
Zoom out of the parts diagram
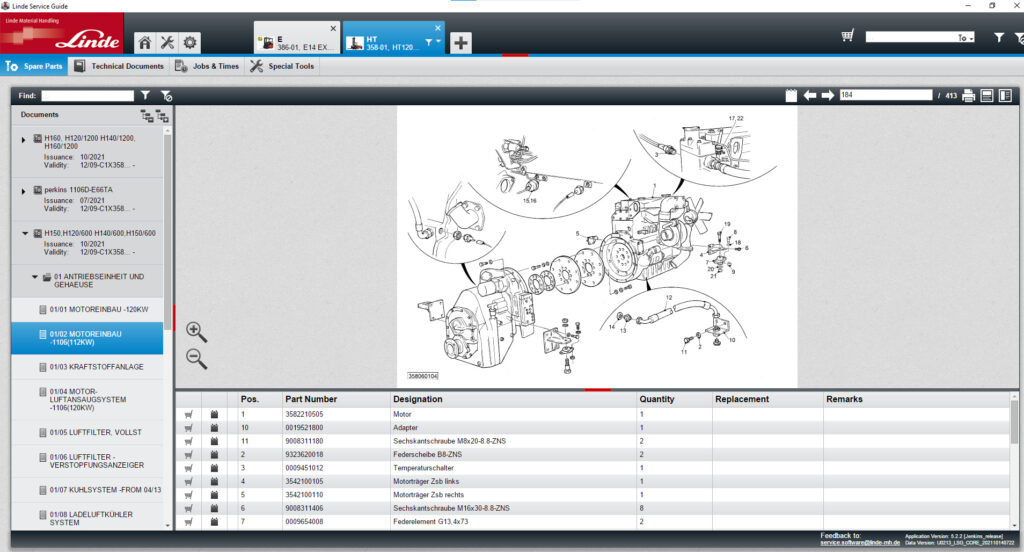tap(197, 359)
